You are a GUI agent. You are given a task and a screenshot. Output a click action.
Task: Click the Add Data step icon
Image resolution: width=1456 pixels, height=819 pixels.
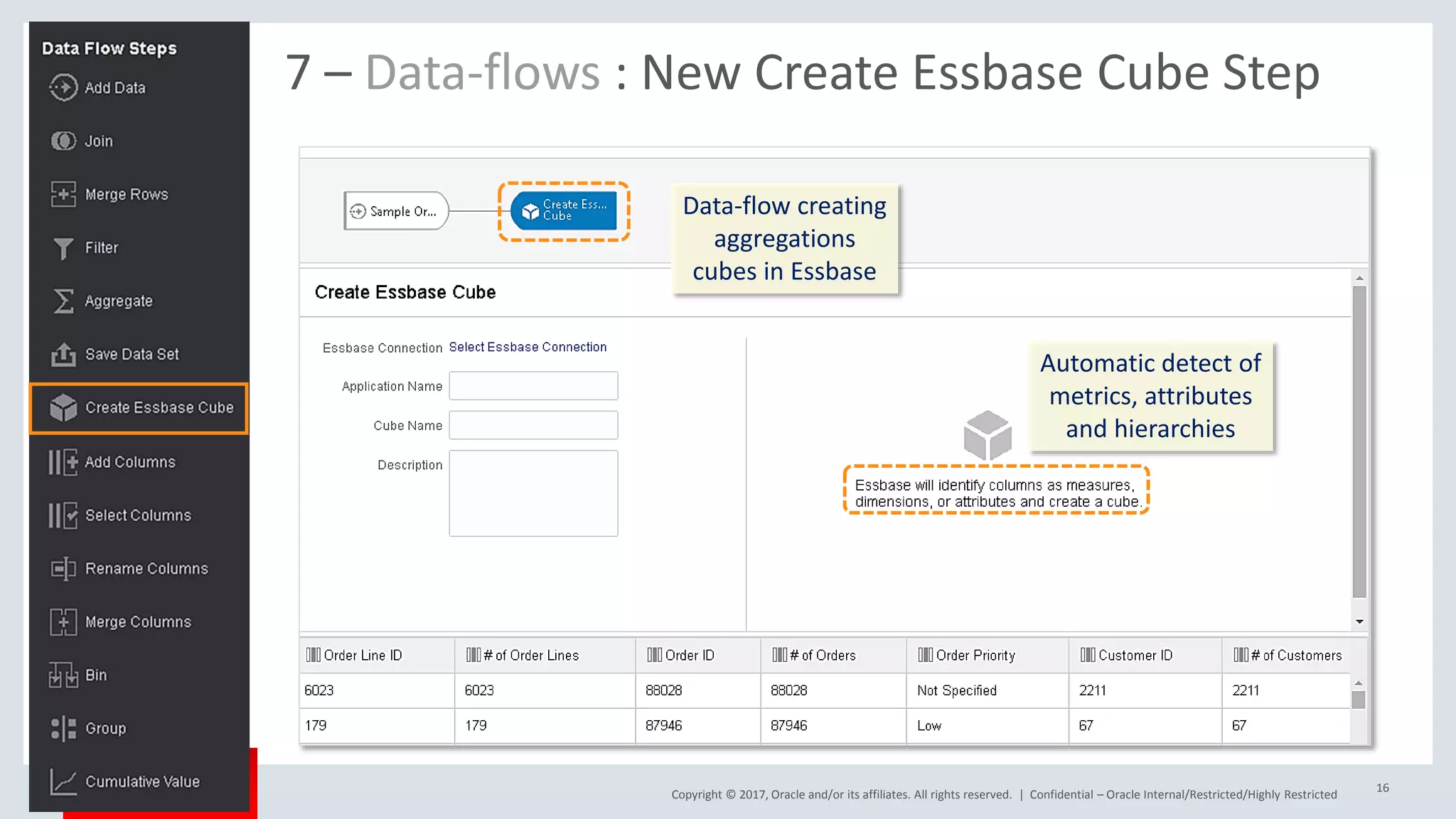click(x=63, y=87)
